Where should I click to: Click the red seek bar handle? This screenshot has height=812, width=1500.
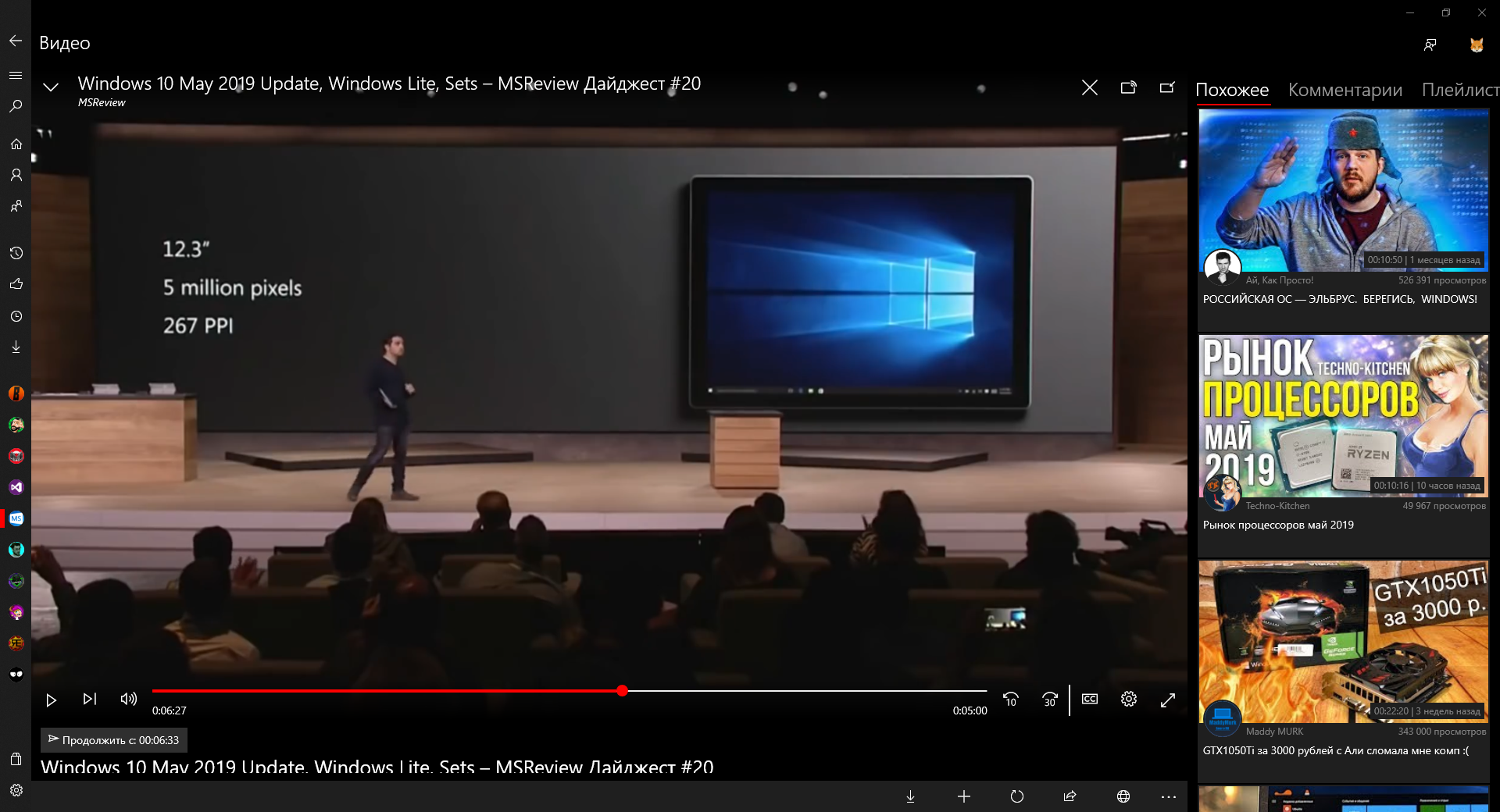pyautogui.click(x=622, y=691)
